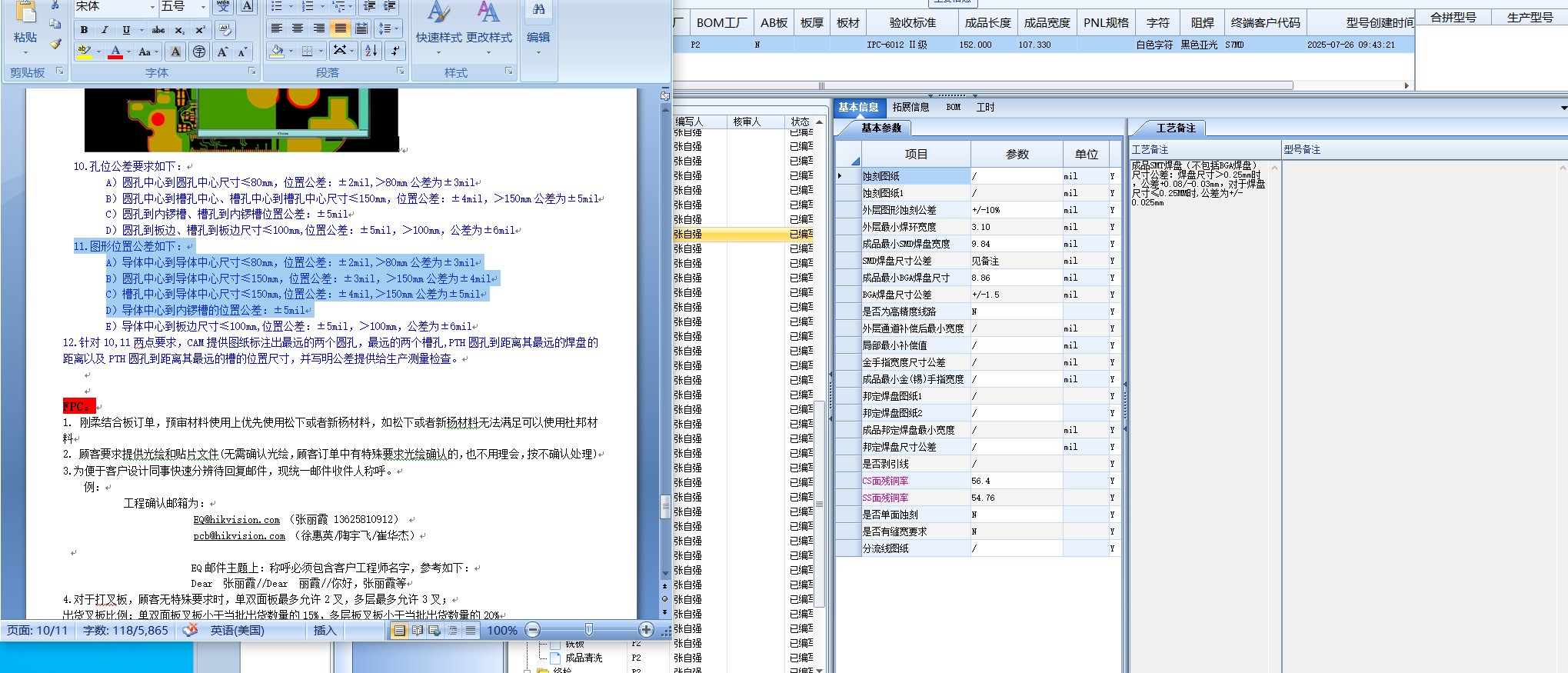Viewport: 1568px width, 673px height.
Task: Open the 工时 tab
Action: tap(985, 107)
